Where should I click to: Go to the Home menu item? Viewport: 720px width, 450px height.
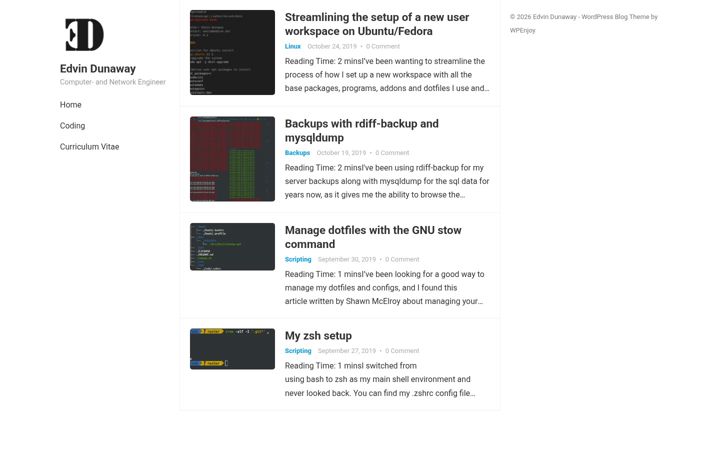click(x=71, y=105)
